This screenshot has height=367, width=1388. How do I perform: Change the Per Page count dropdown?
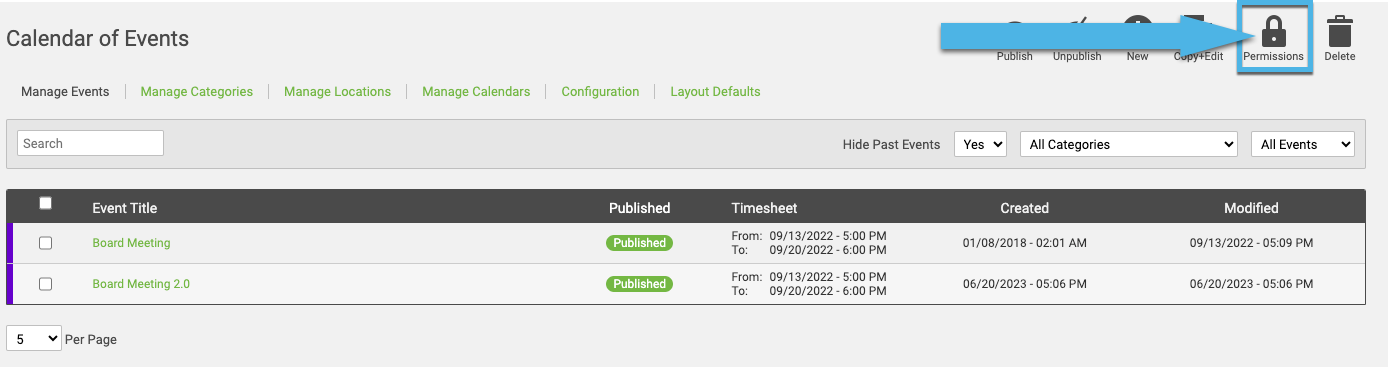coord(34,339)
